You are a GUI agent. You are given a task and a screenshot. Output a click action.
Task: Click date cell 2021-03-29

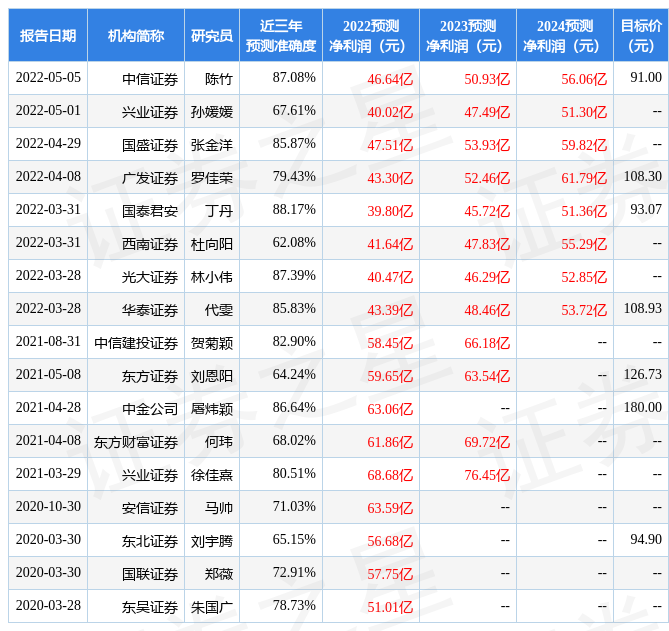pyautogui.click(x=48, y=474)
